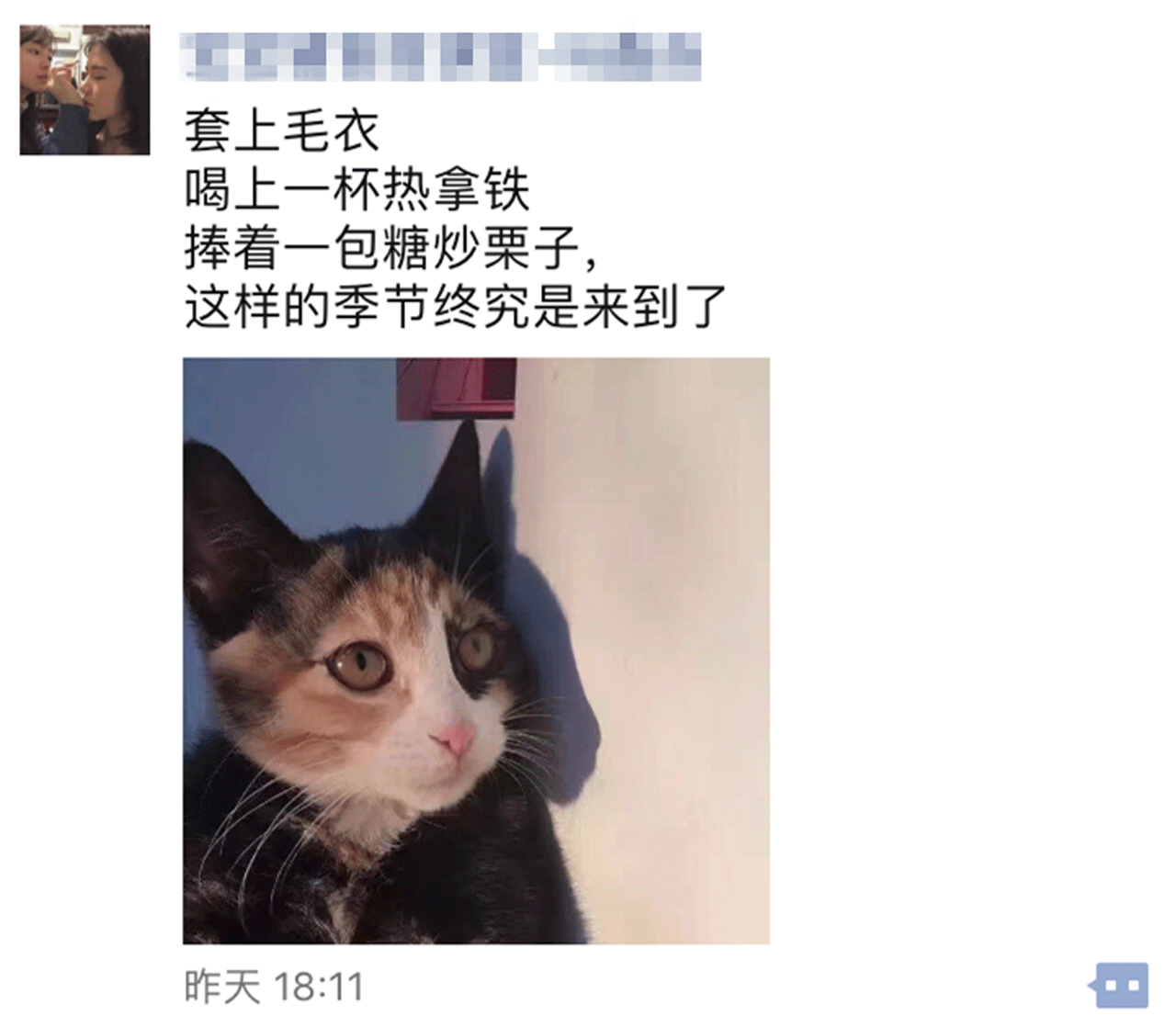The width and height of the screenshot is (1176, 1016).
Task: Open the poster's avatar picture
Action: tap(85, 90)
